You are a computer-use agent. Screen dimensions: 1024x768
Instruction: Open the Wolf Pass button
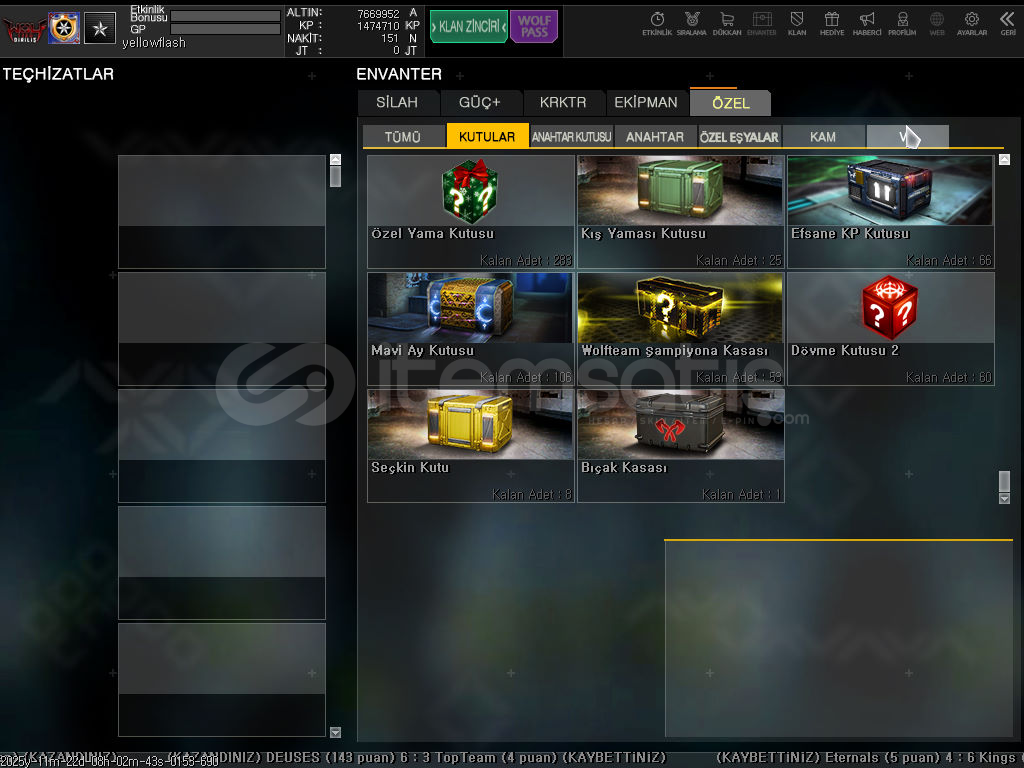(534, 27)
